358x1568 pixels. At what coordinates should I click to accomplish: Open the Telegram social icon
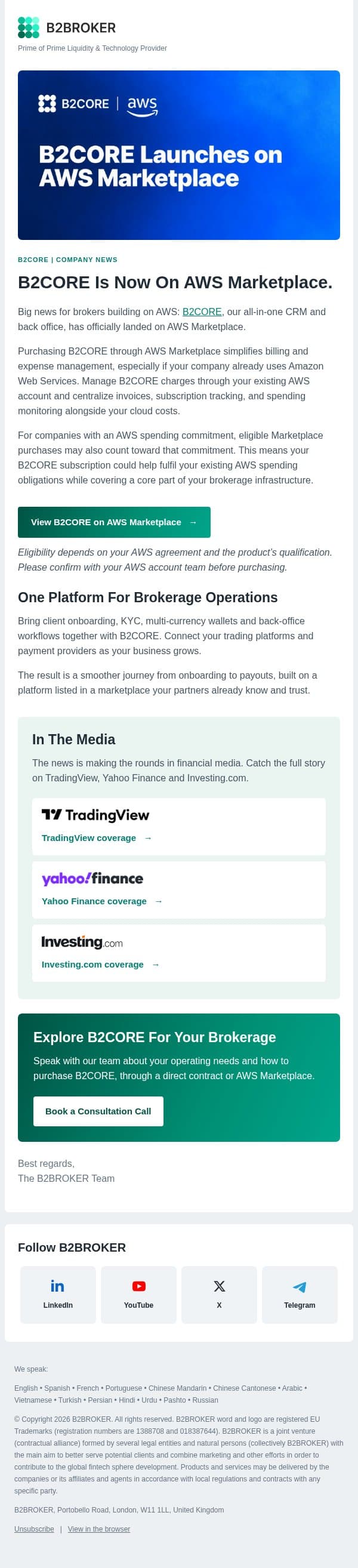coord(300,1295)
